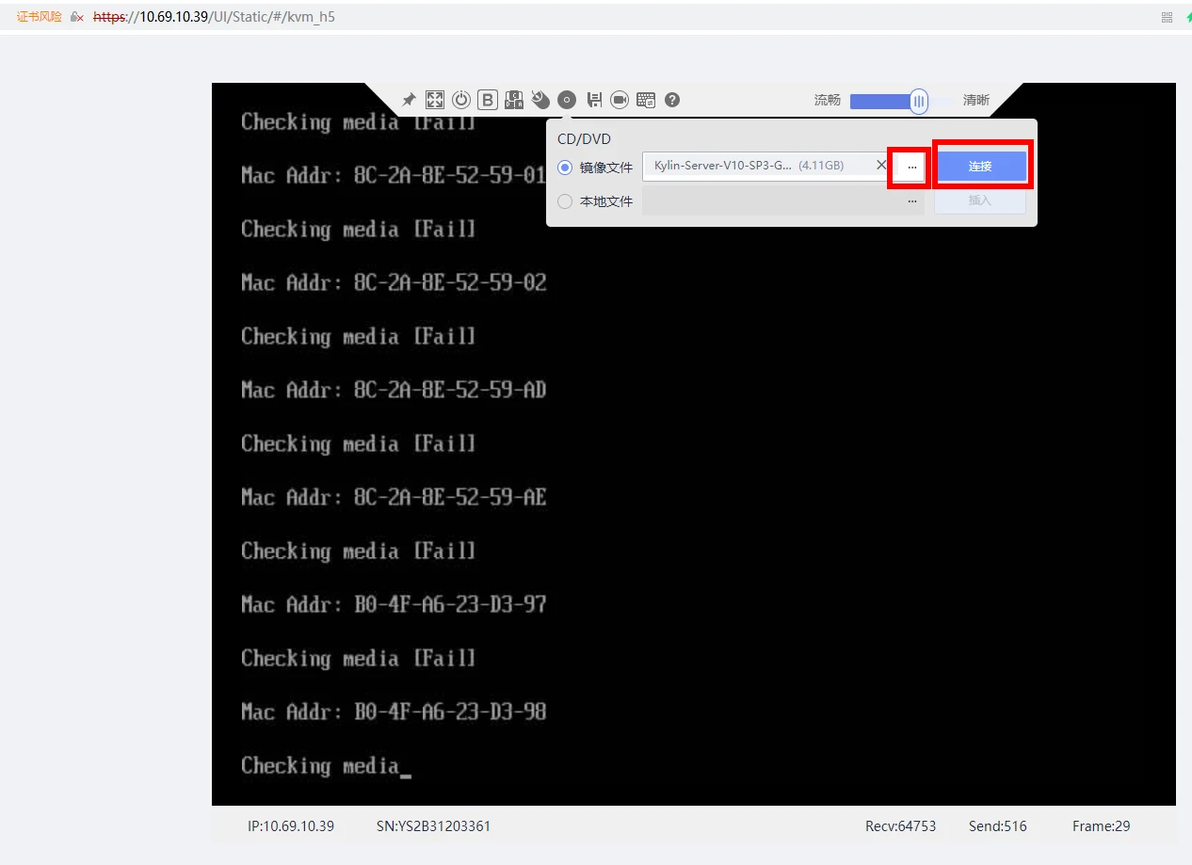Open the keyboard layout icon
Screen dimensions: 1192x865
[x=514, y=100]
